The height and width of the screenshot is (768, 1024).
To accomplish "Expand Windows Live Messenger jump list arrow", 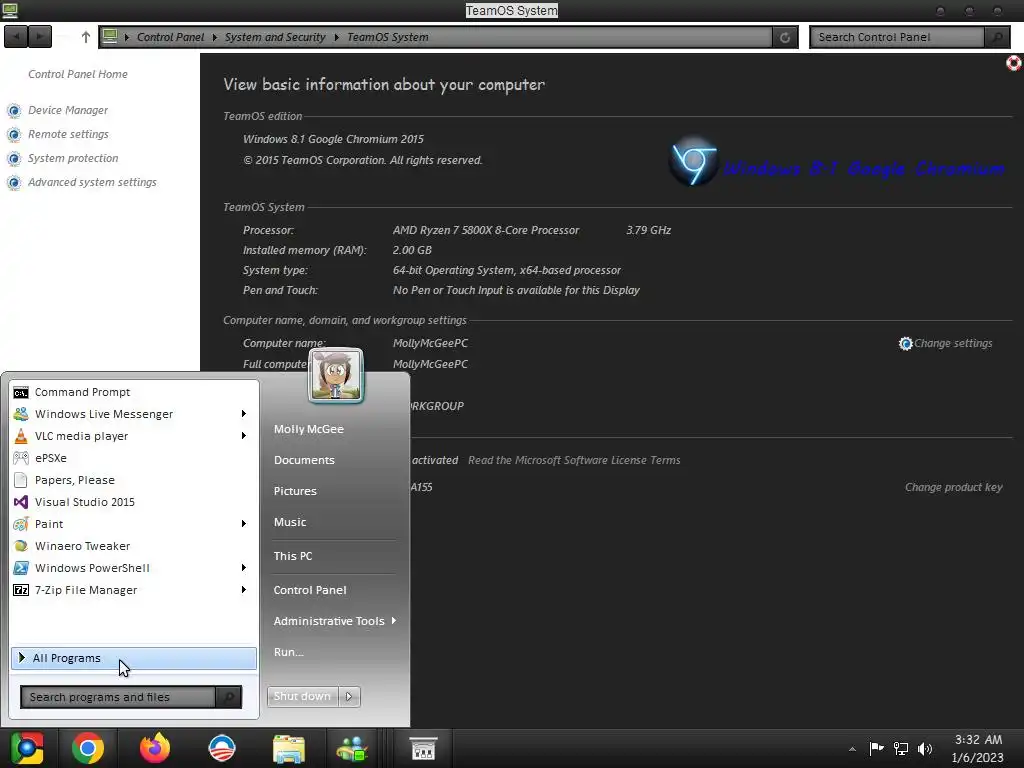I will pyautogui.click(x=244, y=414).
